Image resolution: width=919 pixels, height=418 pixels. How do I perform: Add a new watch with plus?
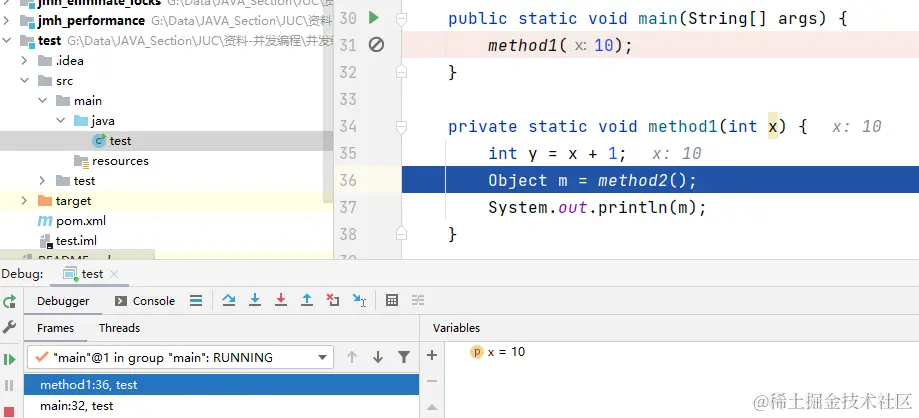tap(432, 355)
